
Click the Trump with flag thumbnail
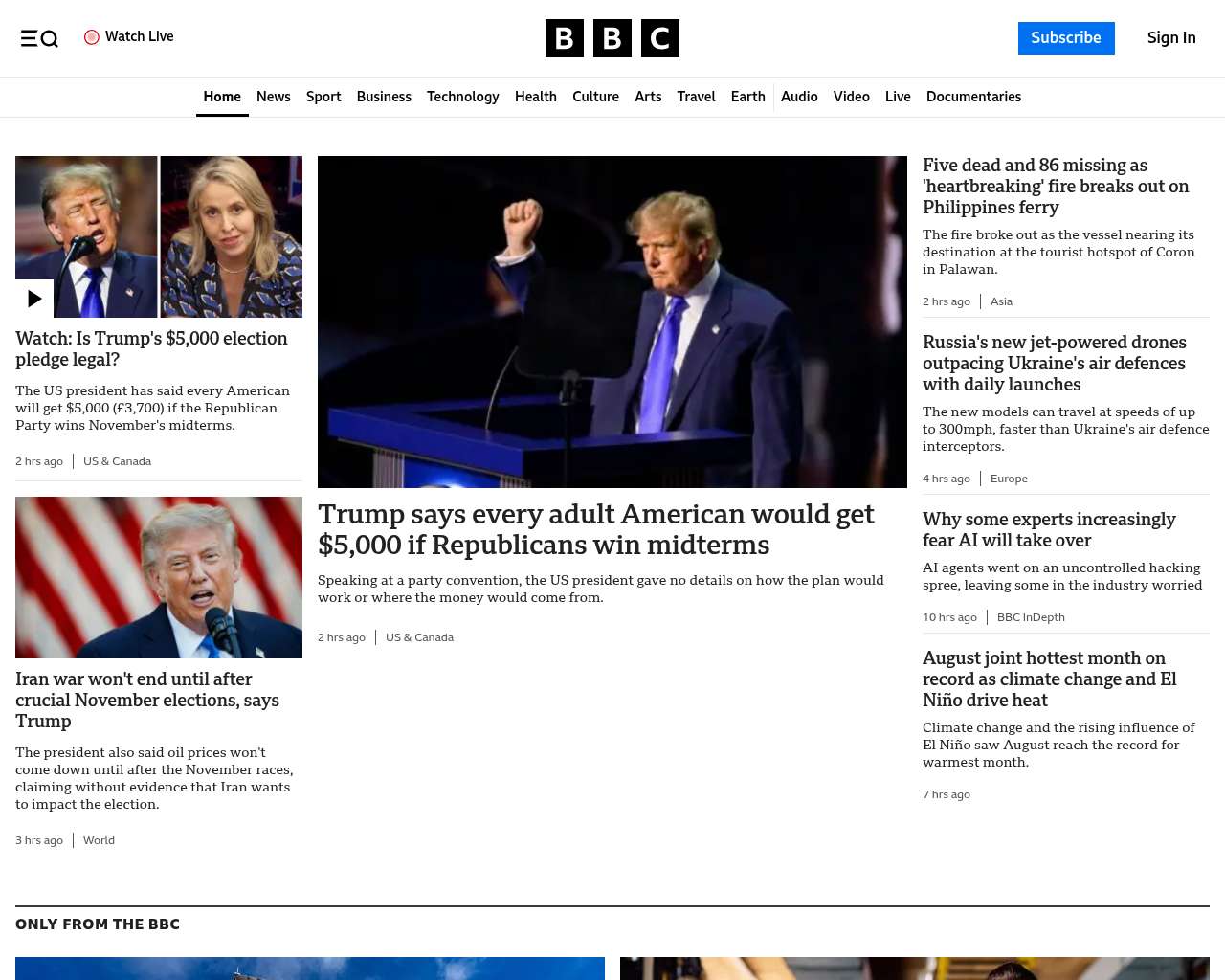pyautogui.click(x=159, y=577)
